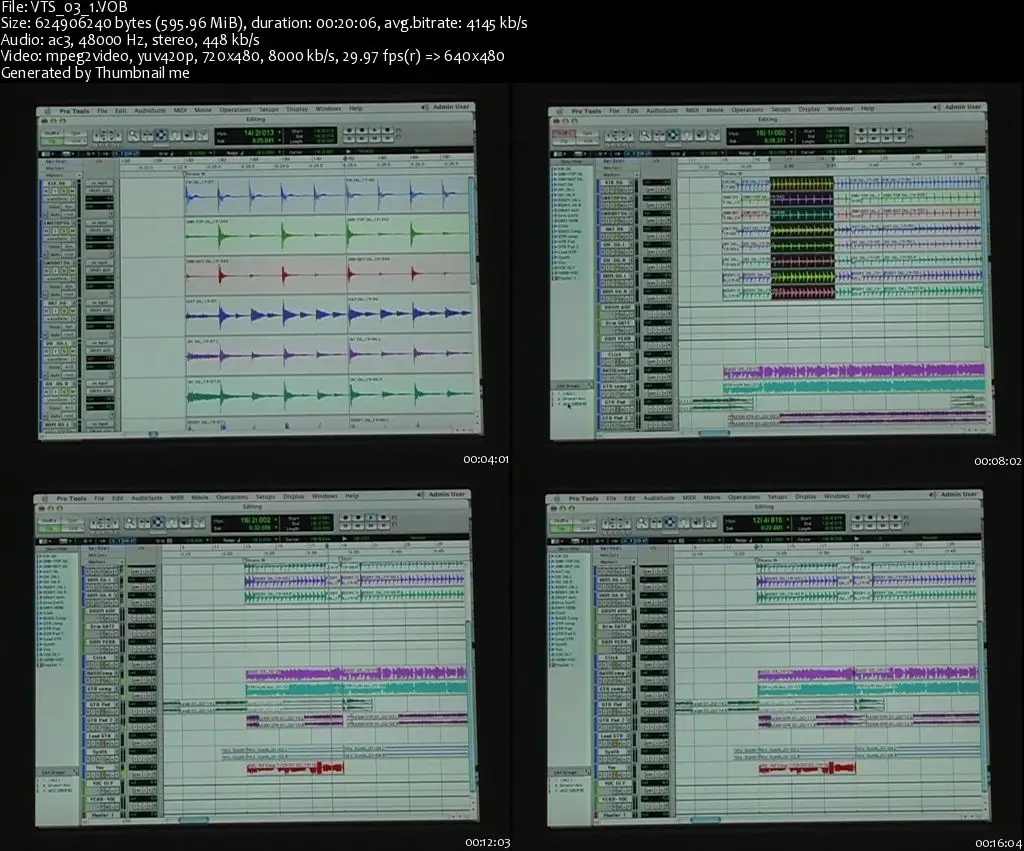The height and width of the screenshot is (851, 1024).
Task: Click Play in the 00:12:03 frame transport
Action: 371,517
